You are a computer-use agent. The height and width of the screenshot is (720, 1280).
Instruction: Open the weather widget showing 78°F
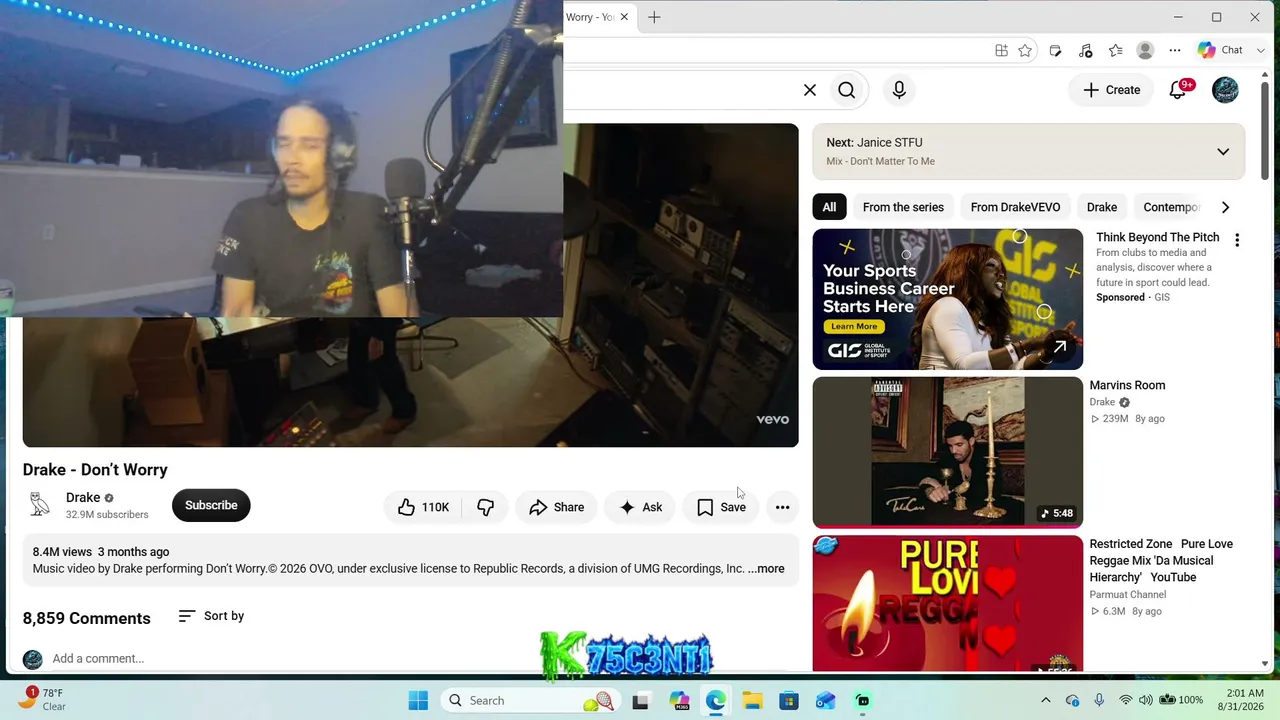42,700
